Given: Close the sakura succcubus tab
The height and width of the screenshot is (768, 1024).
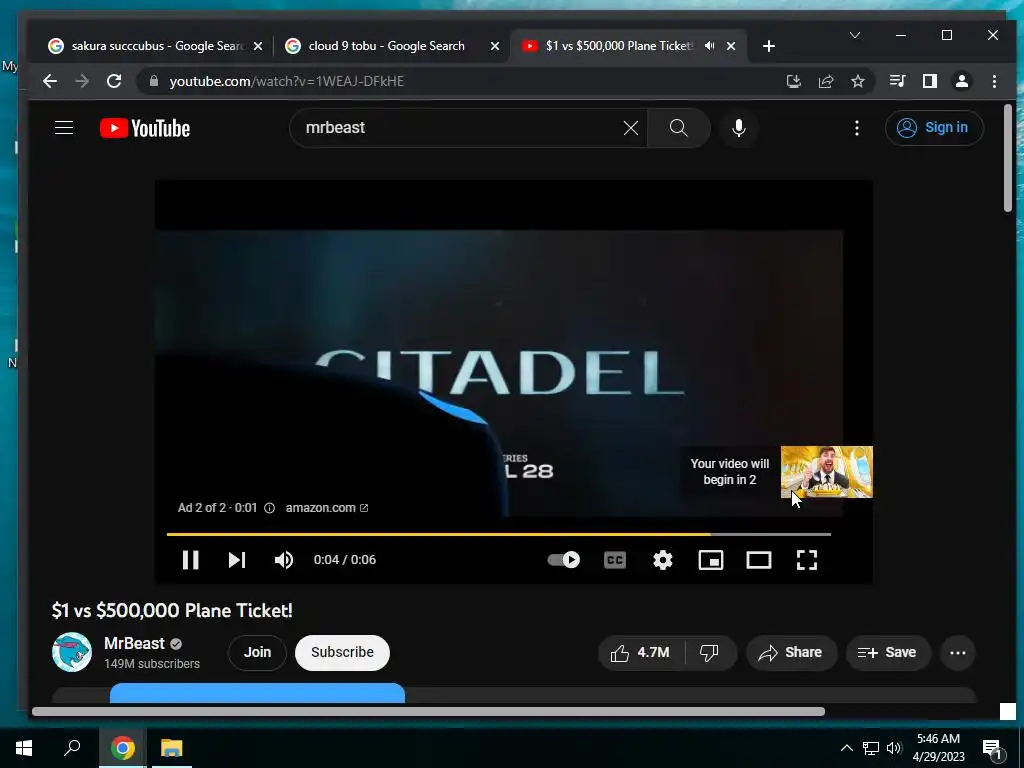Looking at the screenshot, I should point(258,46).
